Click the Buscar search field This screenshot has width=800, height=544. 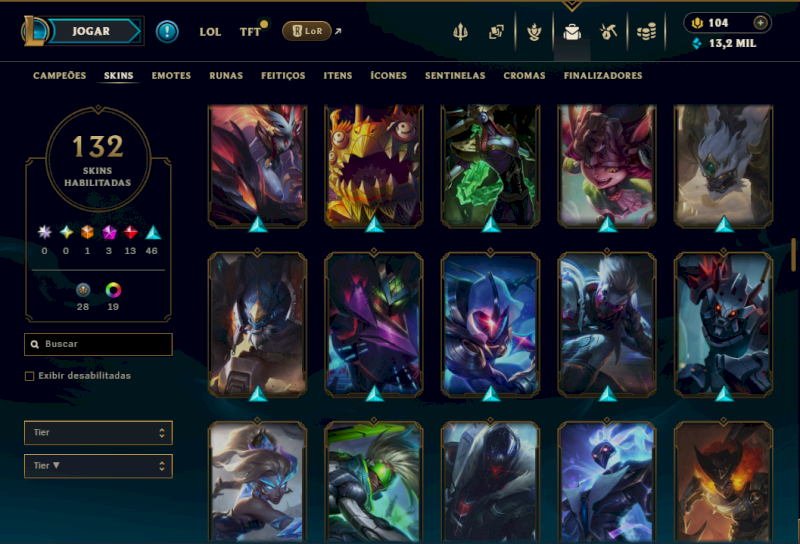[x=98, y=344]
